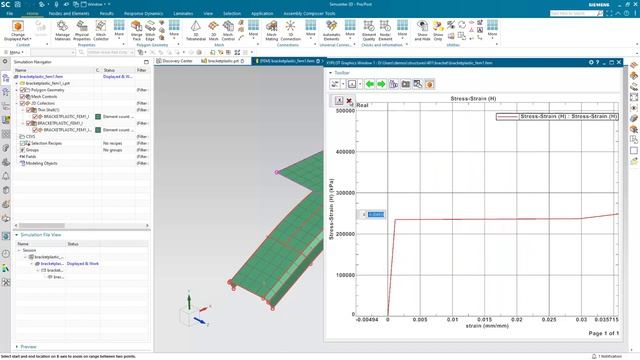Image resolution: width=640 pixels, height=360 pixels.
Task: Switch to the Discovery Center tab
Action: point(174,61)
